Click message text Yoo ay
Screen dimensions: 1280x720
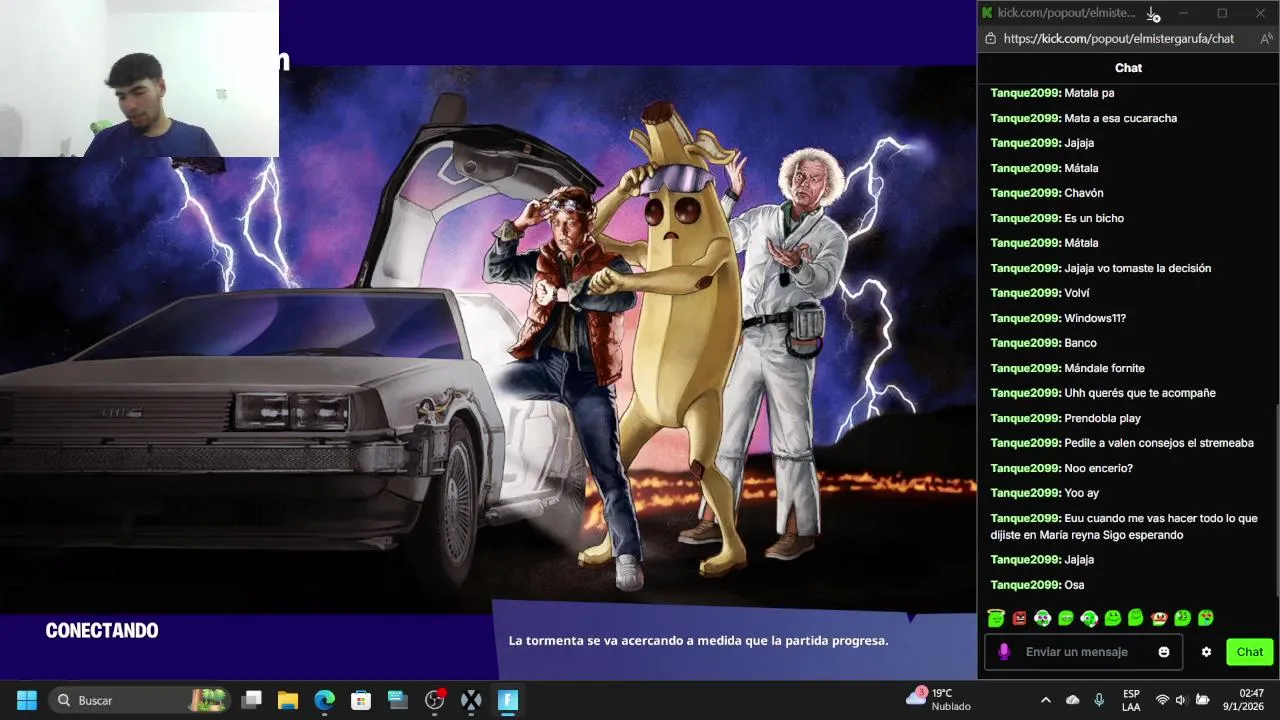(x=1082, y=493)
